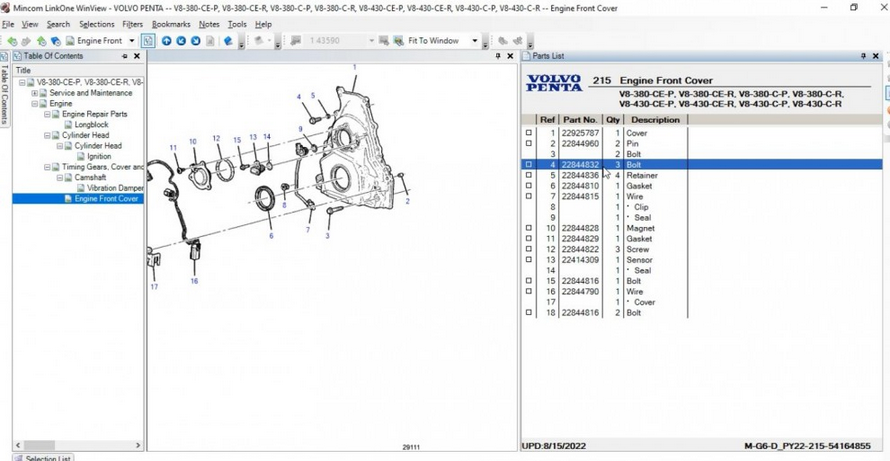
Task: Click the Qty column header
Action: click(613, 120)
